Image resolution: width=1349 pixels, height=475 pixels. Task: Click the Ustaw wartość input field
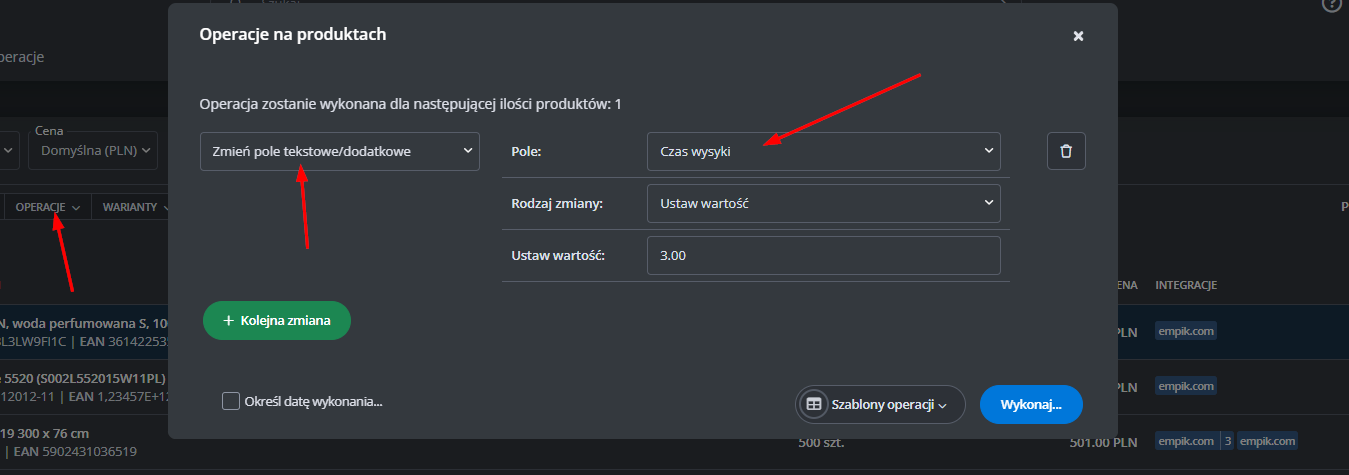(823, 255)
